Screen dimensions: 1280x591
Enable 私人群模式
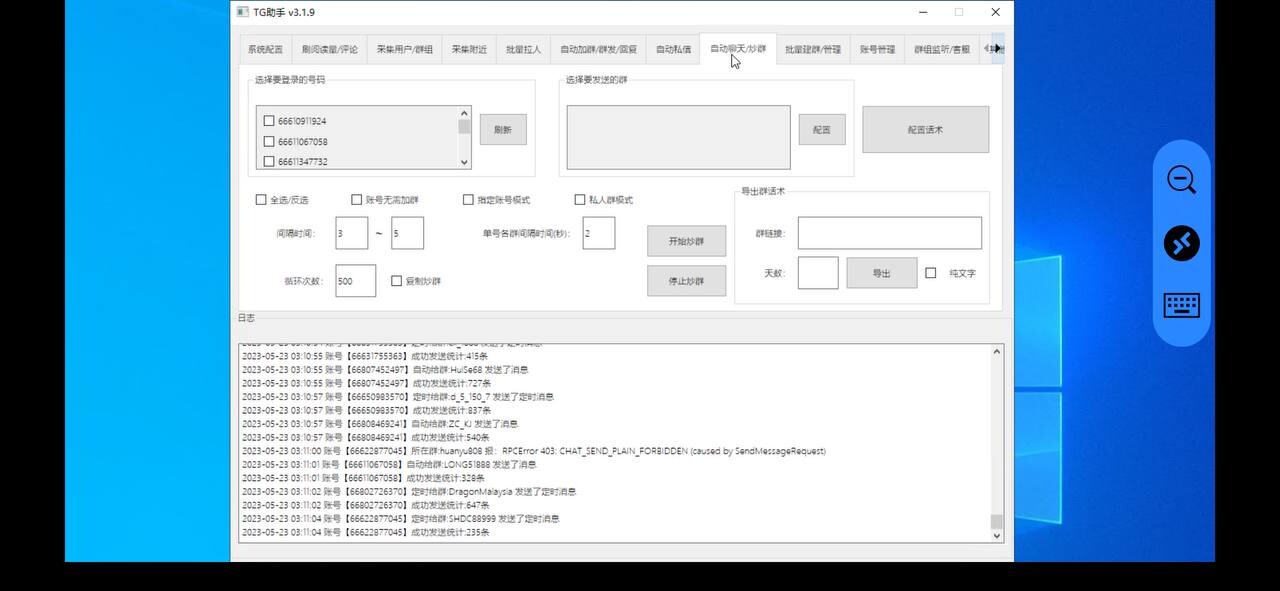coord(581,199)
